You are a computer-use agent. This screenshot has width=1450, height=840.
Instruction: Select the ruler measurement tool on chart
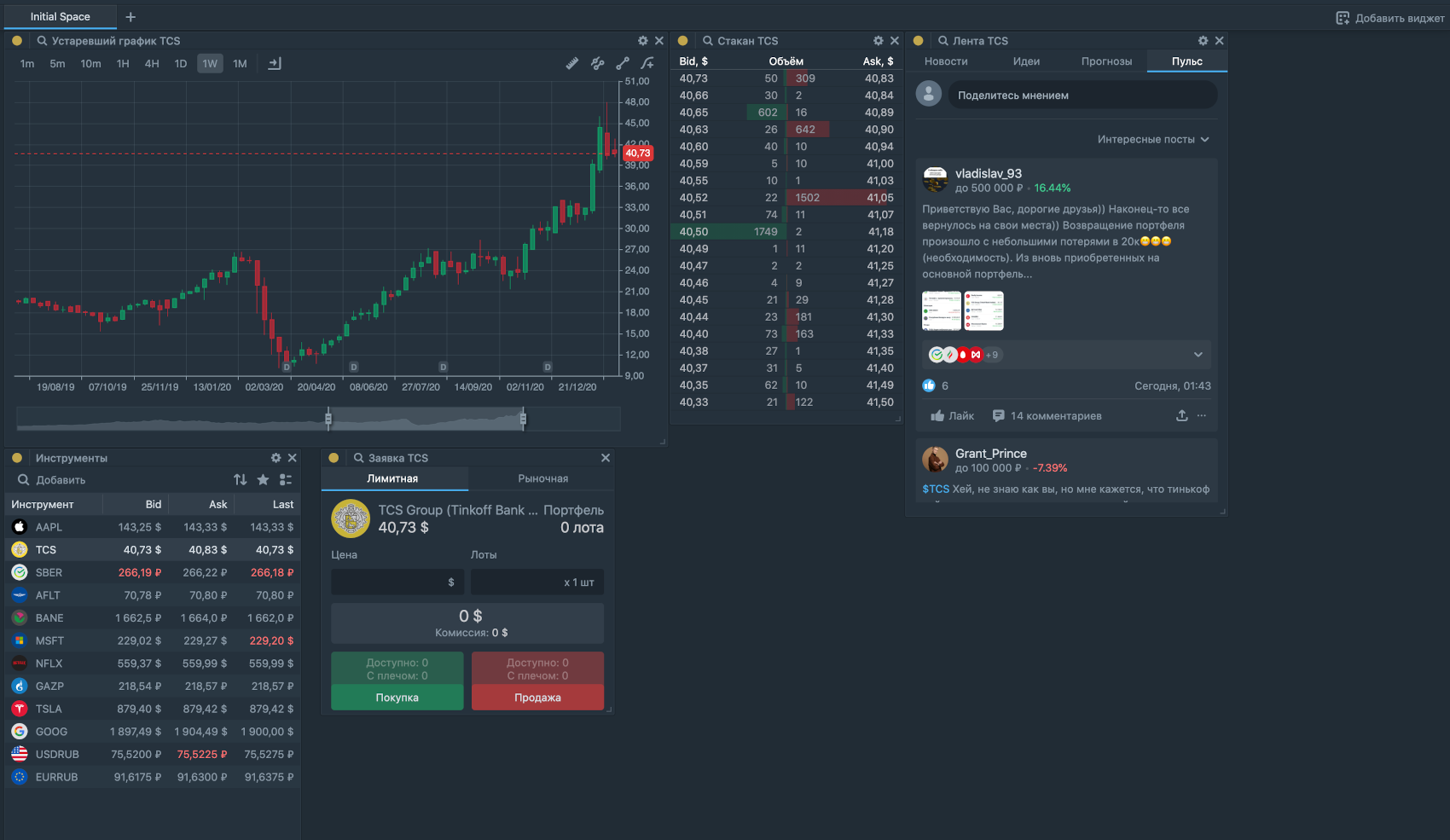click(572, 63)
